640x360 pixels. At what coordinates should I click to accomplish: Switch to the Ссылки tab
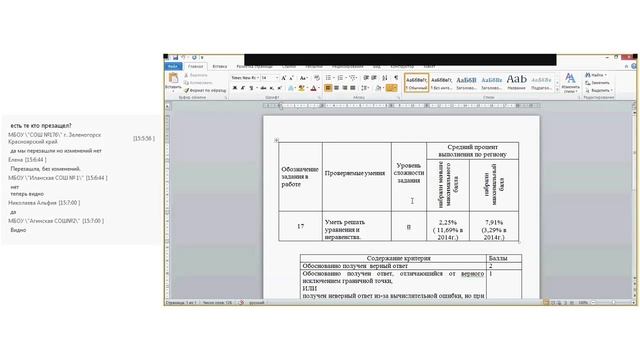pos(289,66)
